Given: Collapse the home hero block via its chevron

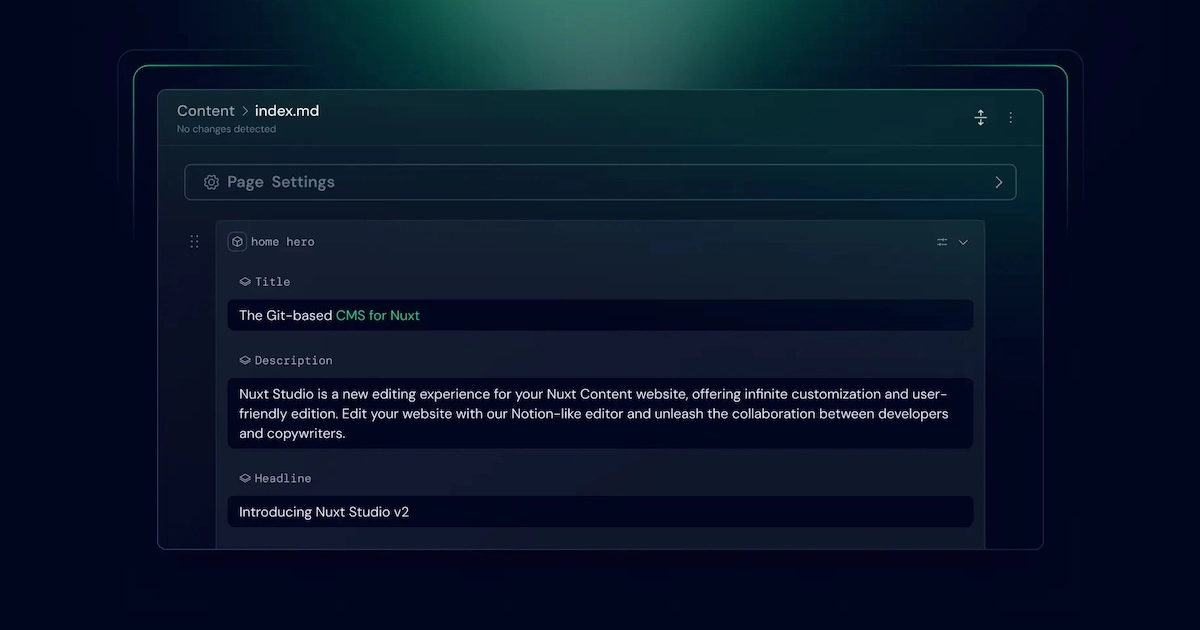Looking at the screenshot, I should click(x=963, y=241).
